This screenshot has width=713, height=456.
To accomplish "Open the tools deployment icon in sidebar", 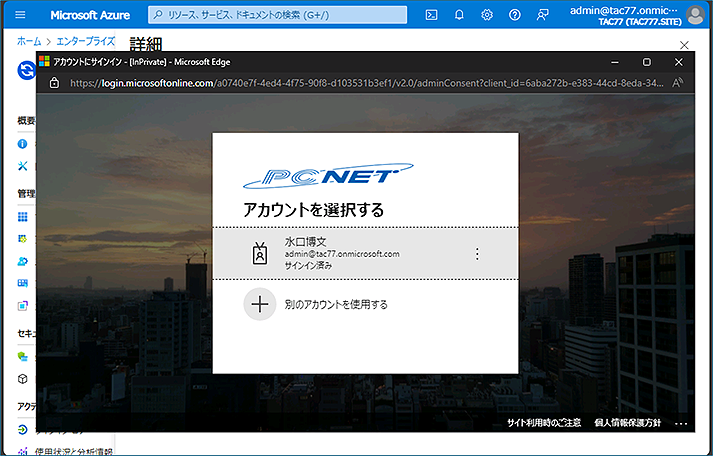I will coord(22,166).
